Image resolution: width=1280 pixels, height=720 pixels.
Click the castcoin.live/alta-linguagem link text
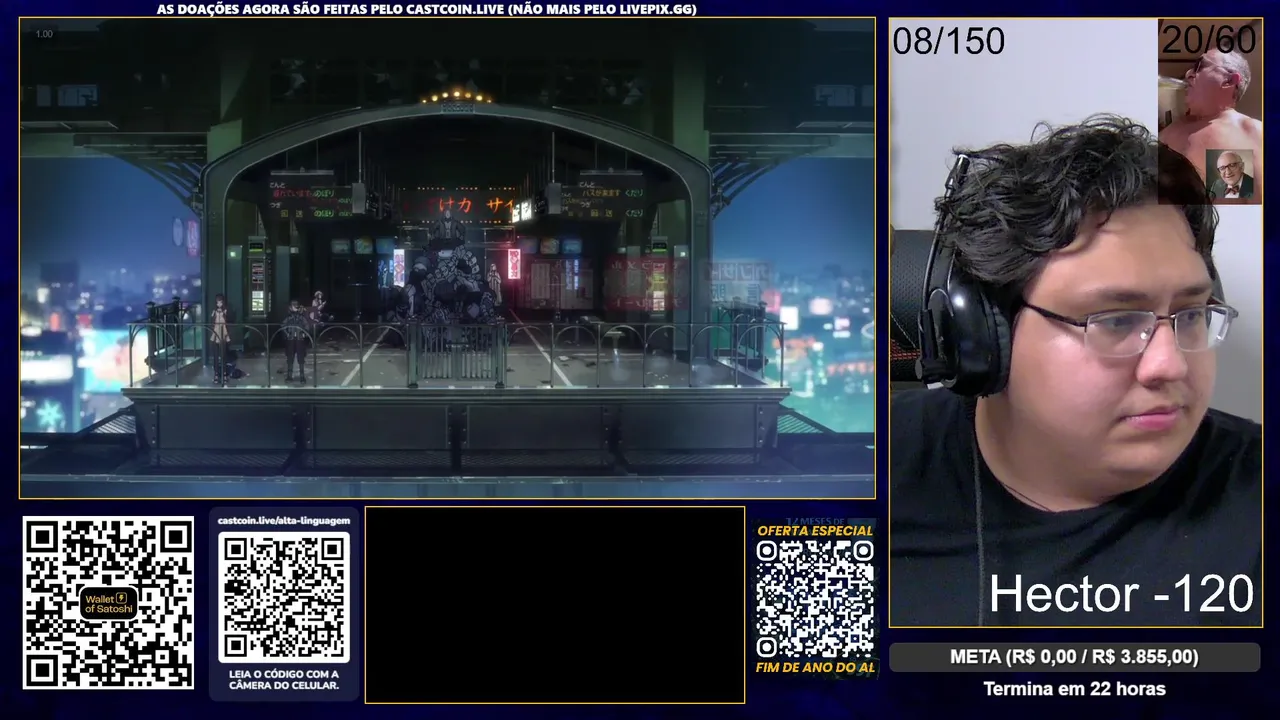click(x=284, y=521)
